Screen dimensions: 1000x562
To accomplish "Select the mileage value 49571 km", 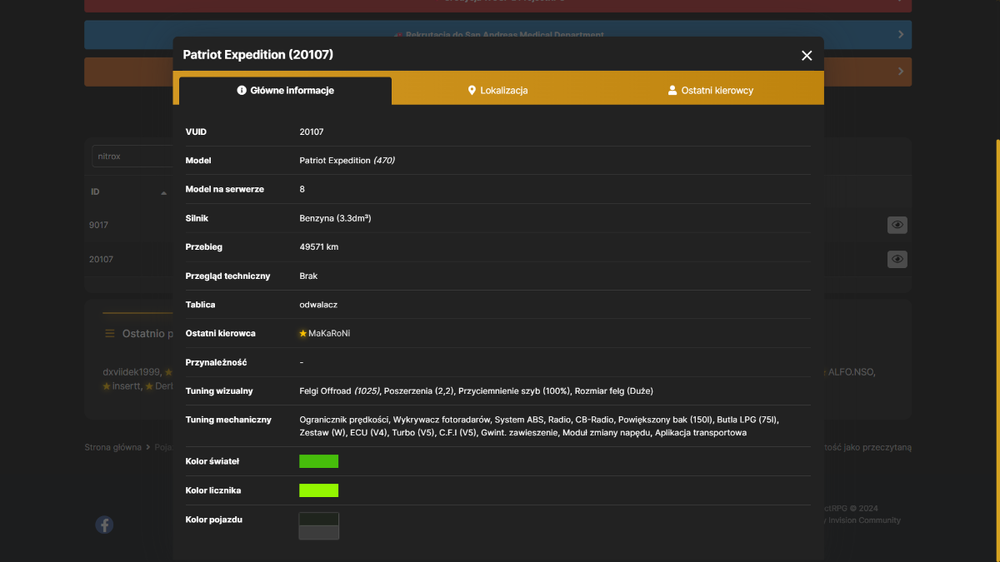I will click(319, 247).
